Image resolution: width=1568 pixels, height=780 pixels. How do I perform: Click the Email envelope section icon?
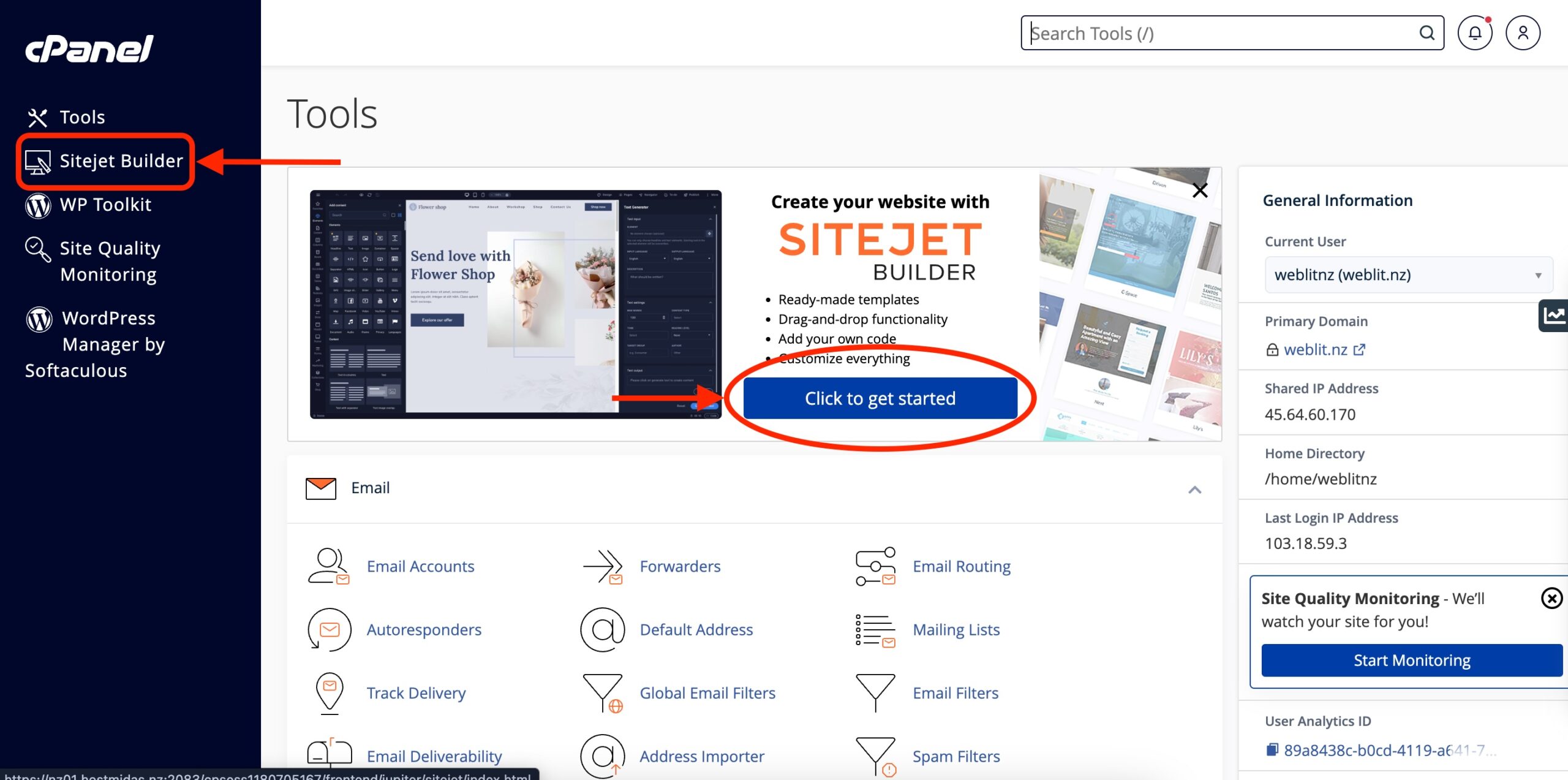tap(321, 488)
